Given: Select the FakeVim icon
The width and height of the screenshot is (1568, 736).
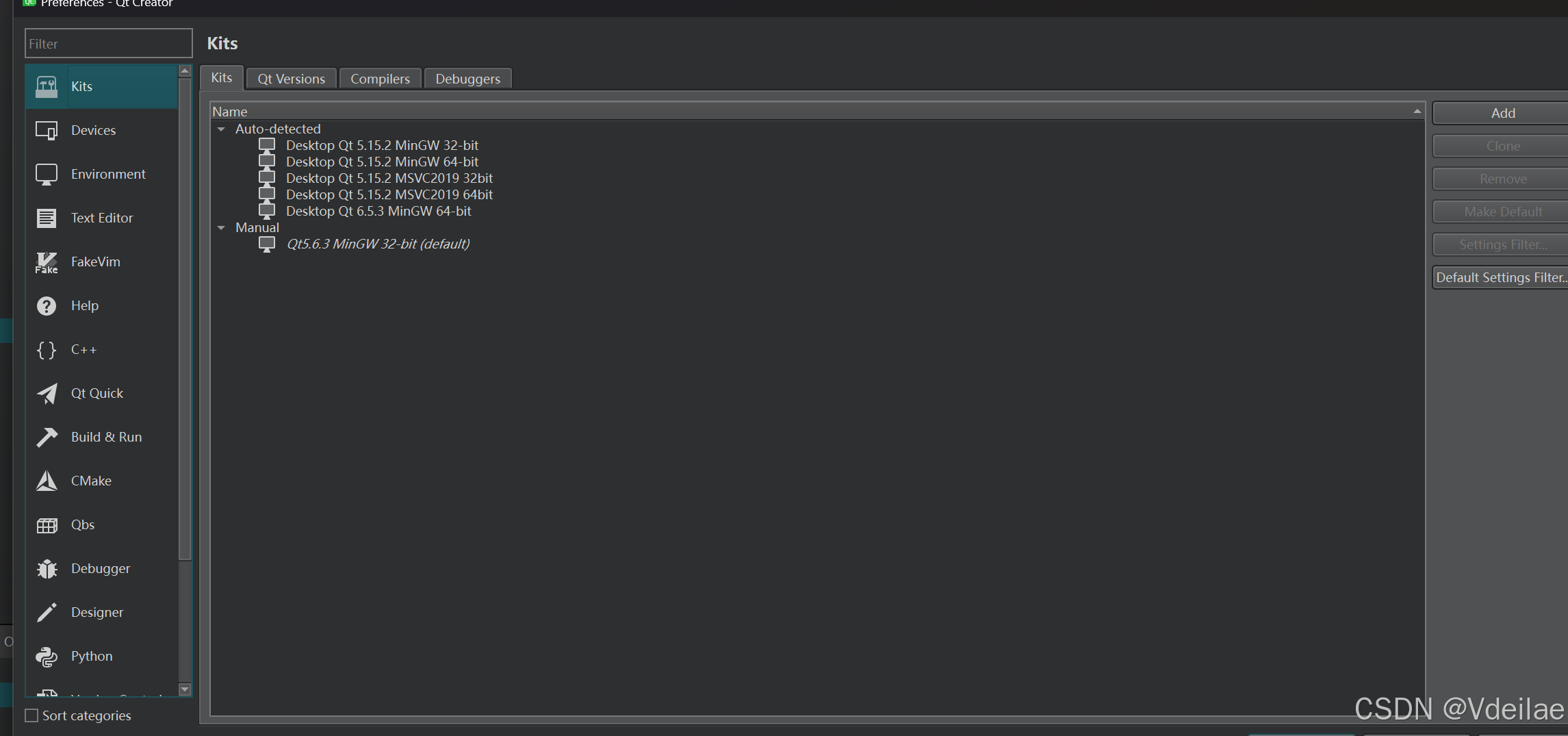Looking at the screenshot, I should pos(47,262).
